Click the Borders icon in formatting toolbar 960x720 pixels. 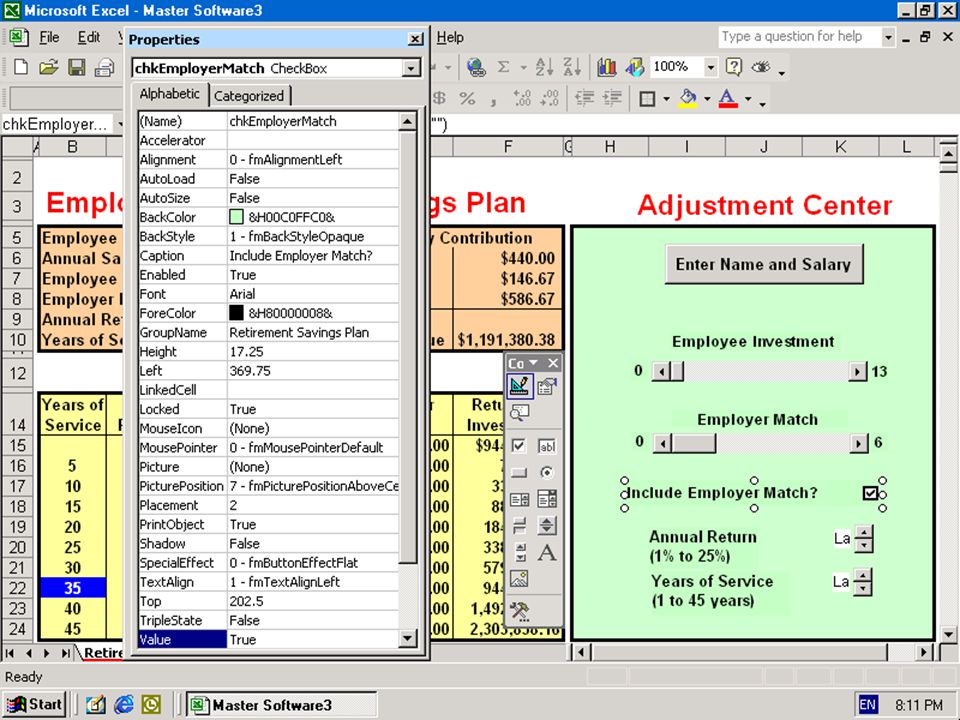[x=647, y=99]
